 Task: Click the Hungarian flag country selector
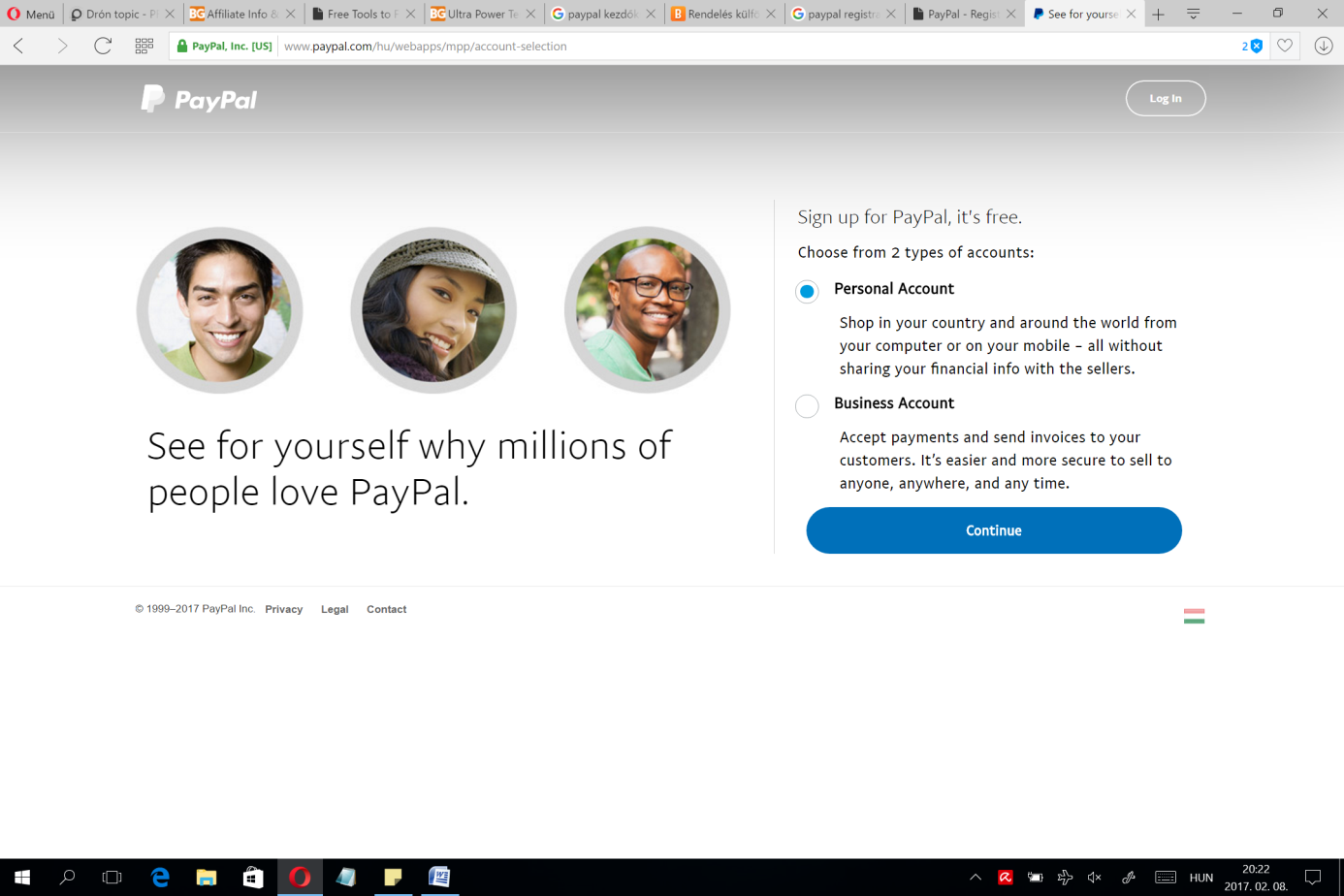click(1194, 616)
